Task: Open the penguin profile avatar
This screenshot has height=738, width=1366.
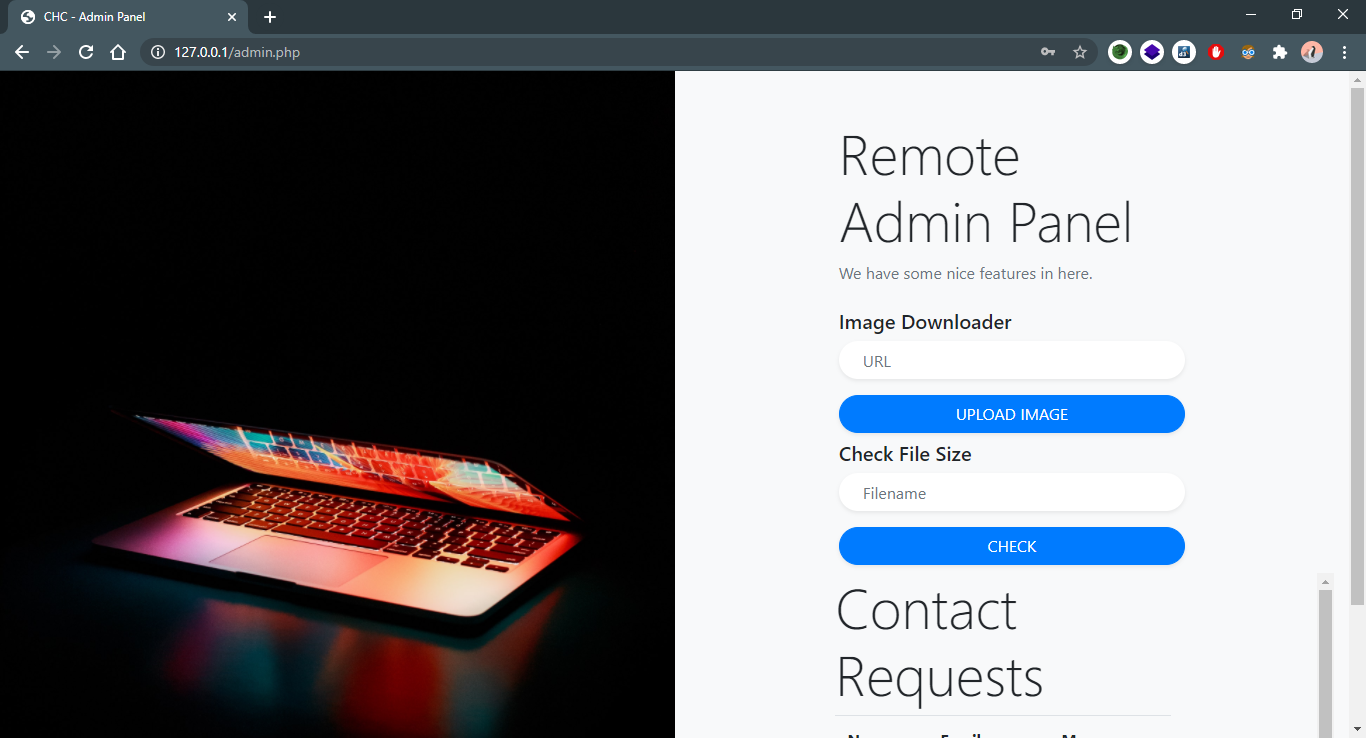Action: [1312, 52]
